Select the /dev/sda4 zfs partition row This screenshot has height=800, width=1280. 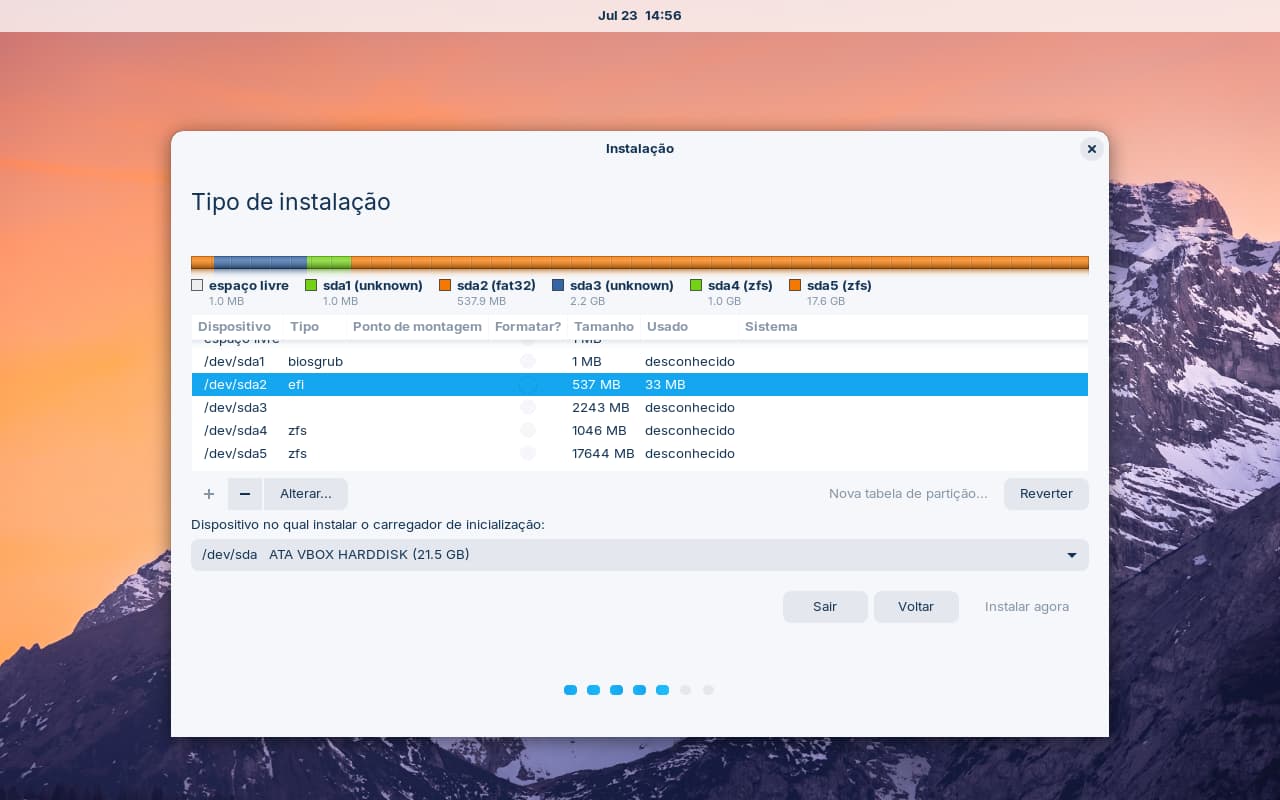(639, 430)
